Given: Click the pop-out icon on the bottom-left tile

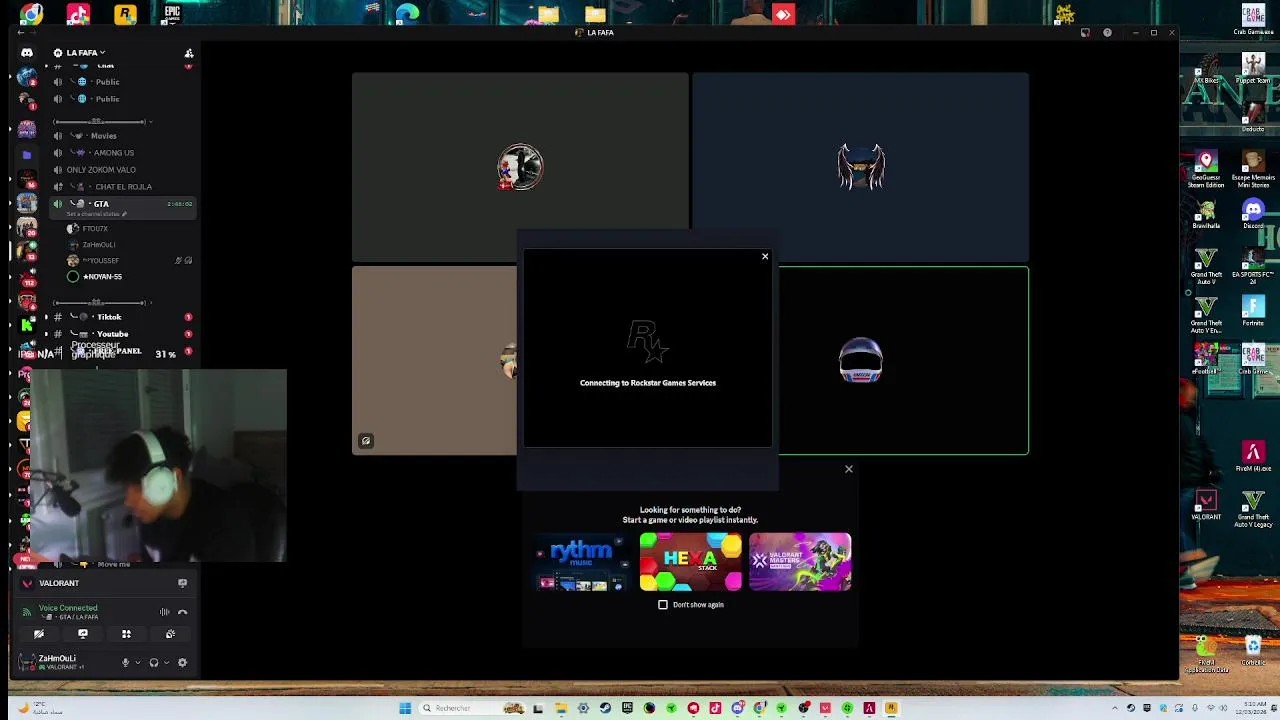Looking at the screenshot, I should (366, 441).
